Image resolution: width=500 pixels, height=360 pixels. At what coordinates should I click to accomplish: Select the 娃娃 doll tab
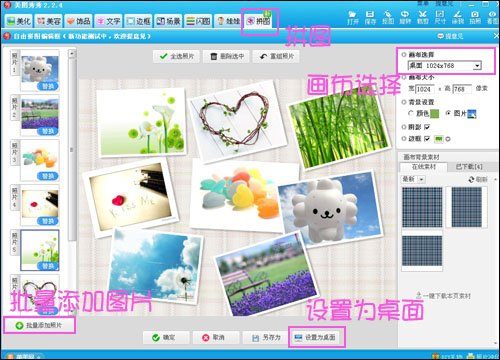228,21
